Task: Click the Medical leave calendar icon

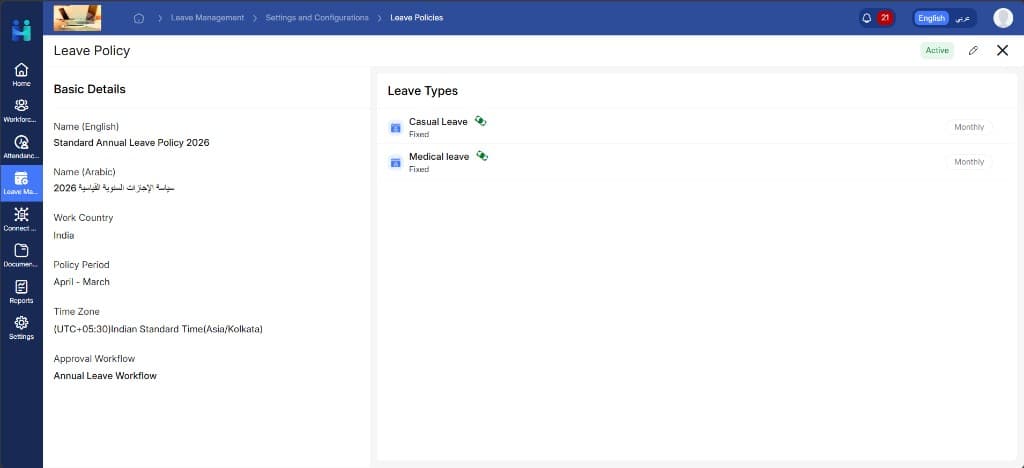Action: 395,162
